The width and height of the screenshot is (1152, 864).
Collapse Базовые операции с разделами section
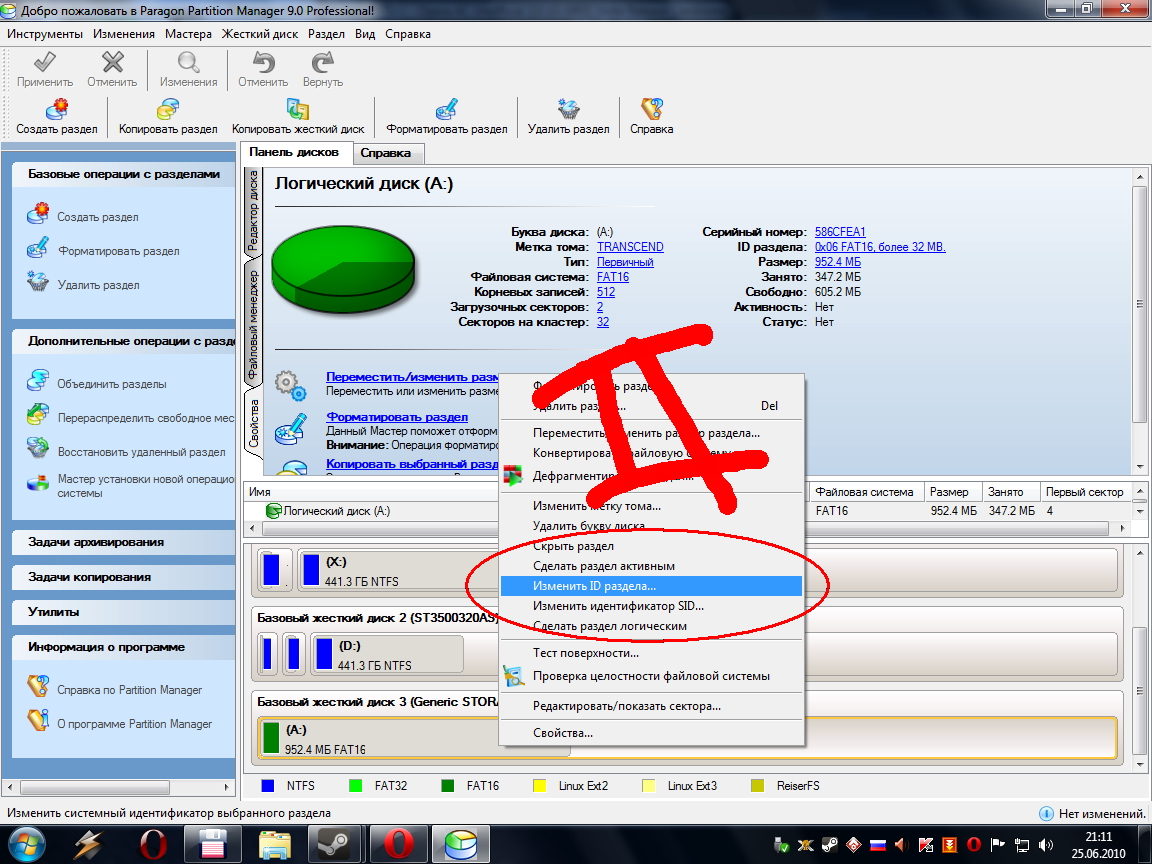(x=123, y=174)
